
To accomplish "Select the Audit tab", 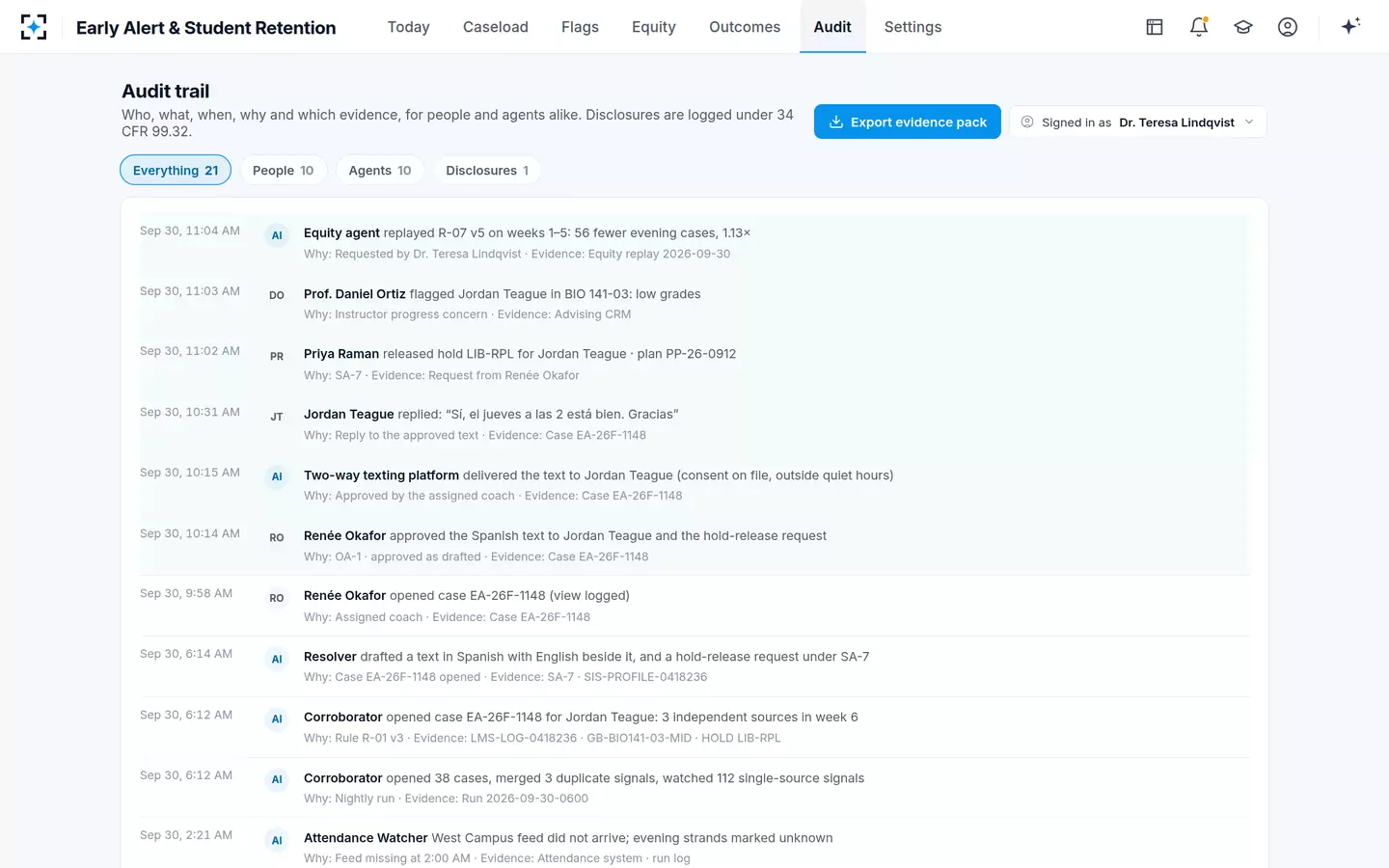I will pos(832,27).
